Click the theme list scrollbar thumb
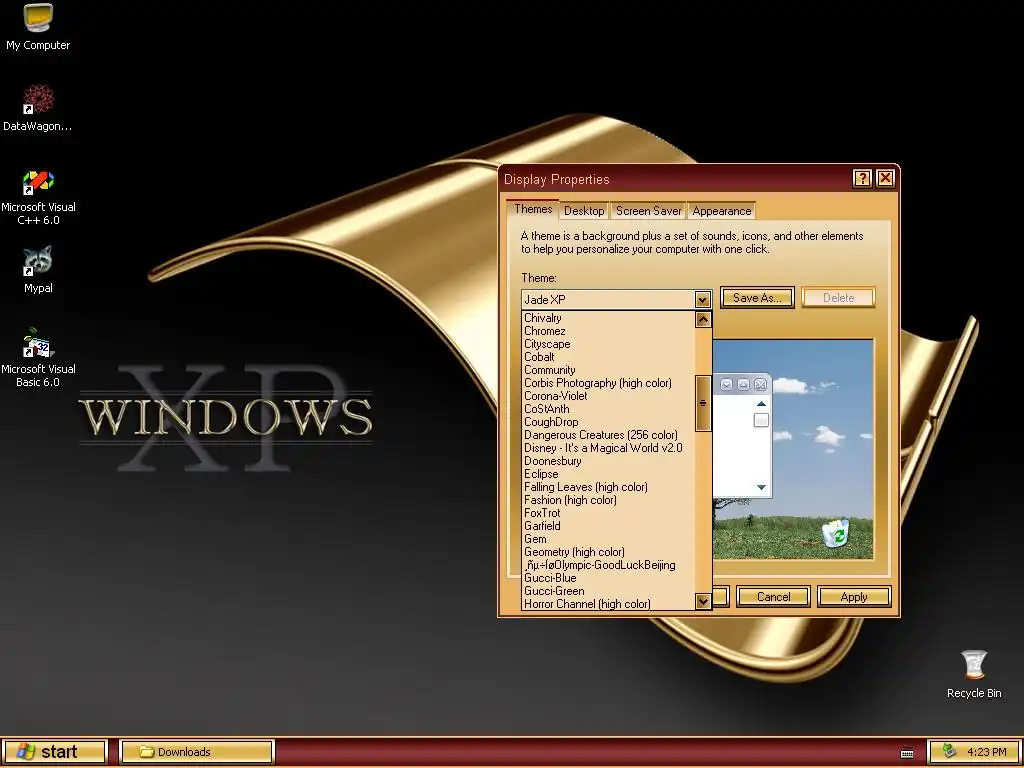1024x768 pixels. coord(703,403)
